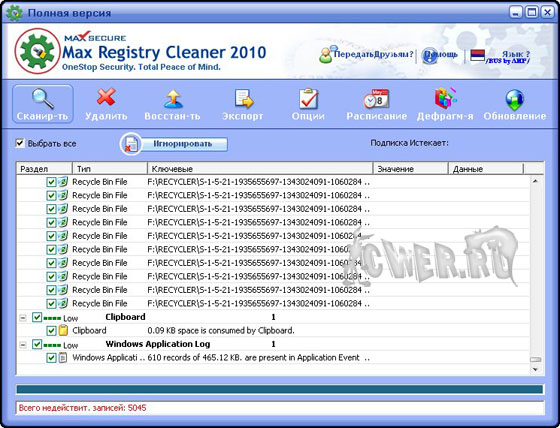Image resolution: width=560 pixels, height=428 pixels.
Task: Click the Игнорировать document icon
Action: click(131, 144)
